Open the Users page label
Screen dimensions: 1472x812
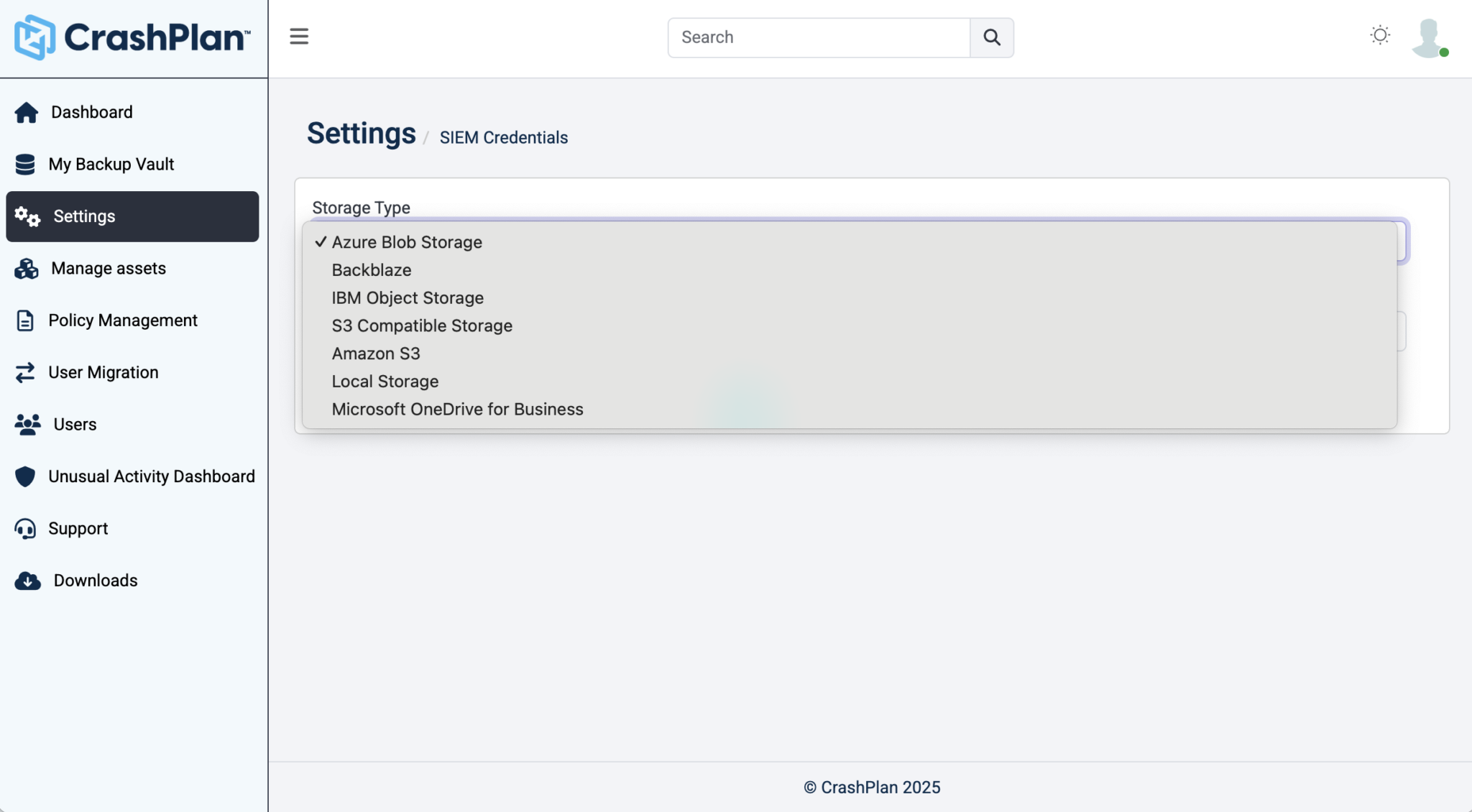click(x=75, y=425)
